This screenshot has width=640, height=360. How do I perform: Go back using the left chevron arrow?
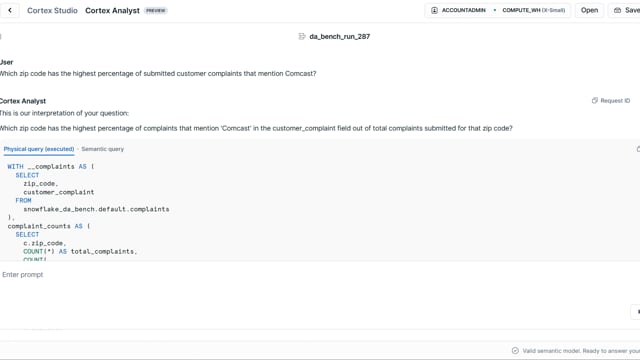10,10
